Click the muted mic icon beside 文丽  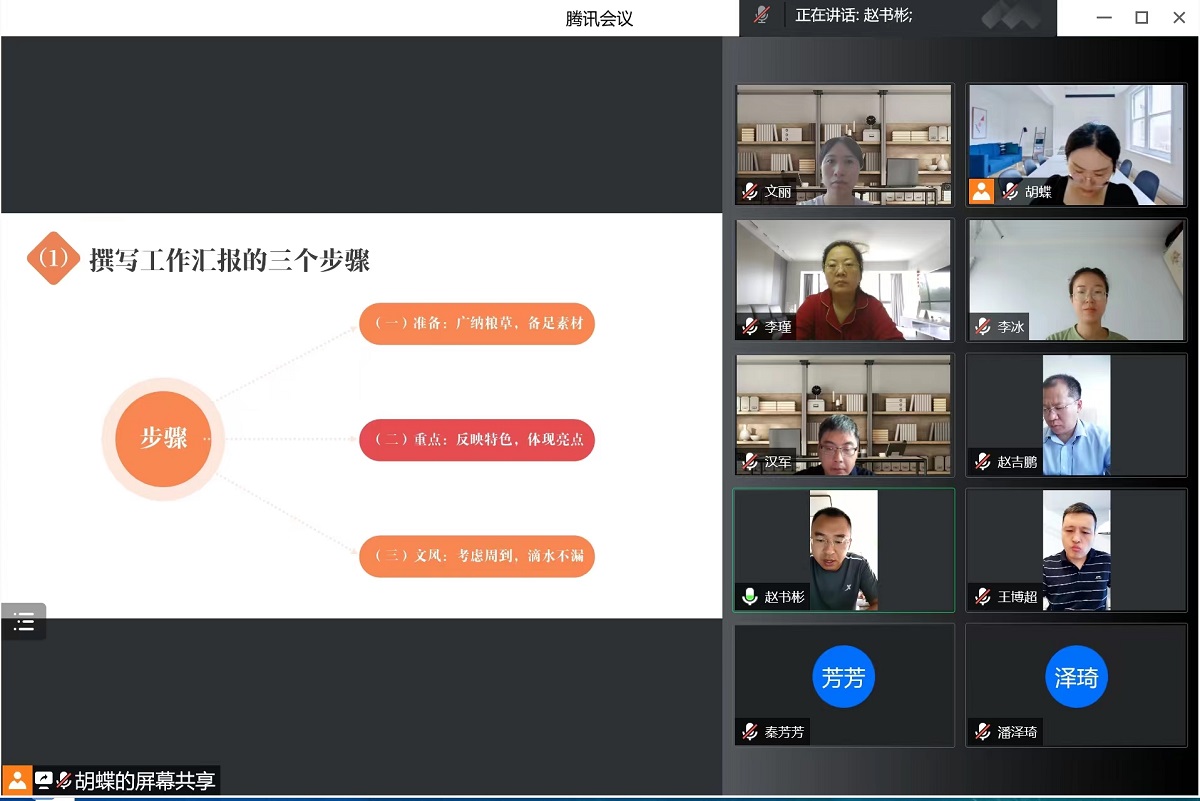[750, 191]
